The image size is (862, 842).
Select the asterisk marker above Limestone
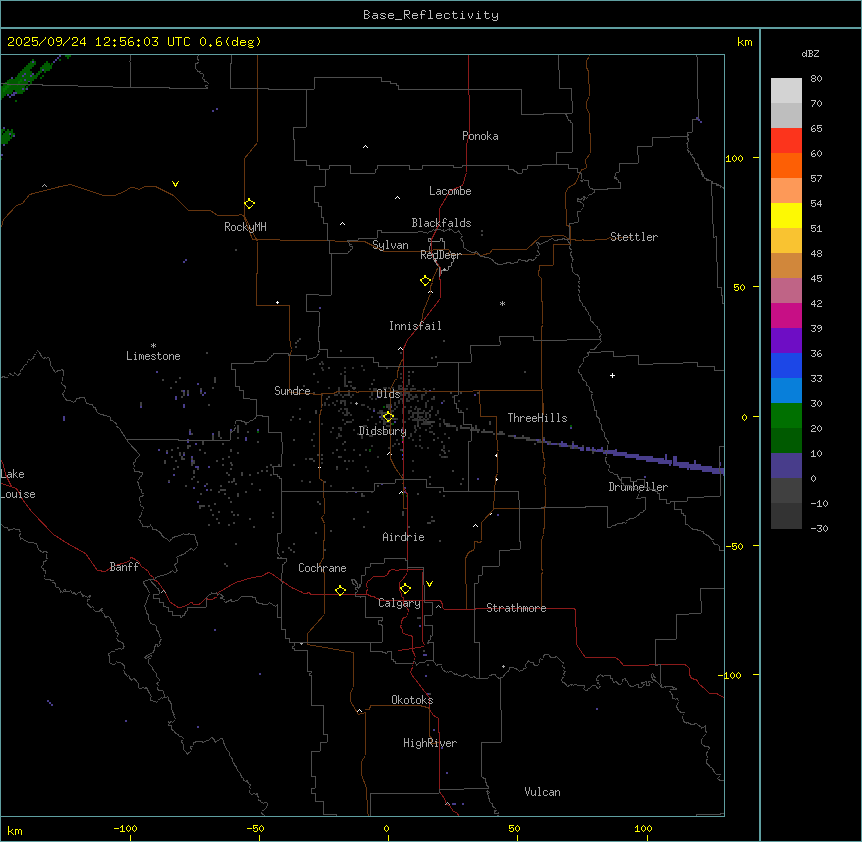pyautogui.click(x=153, y=345)
